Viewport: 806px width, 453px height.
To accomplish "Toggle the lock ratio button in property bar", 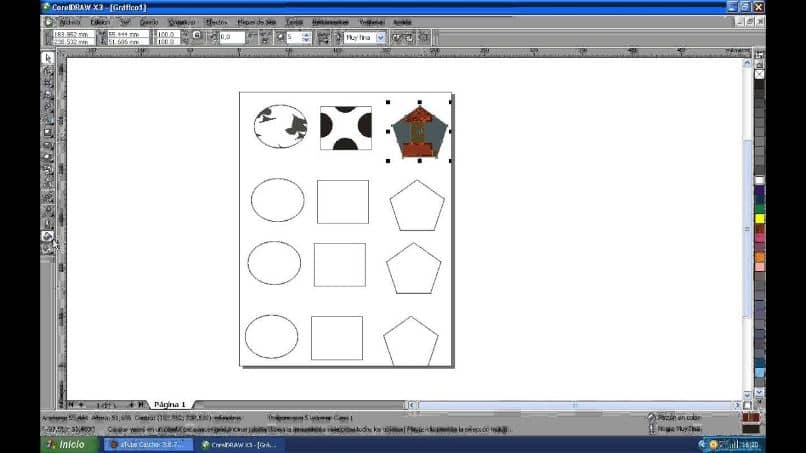I will [x=197, y=35].
